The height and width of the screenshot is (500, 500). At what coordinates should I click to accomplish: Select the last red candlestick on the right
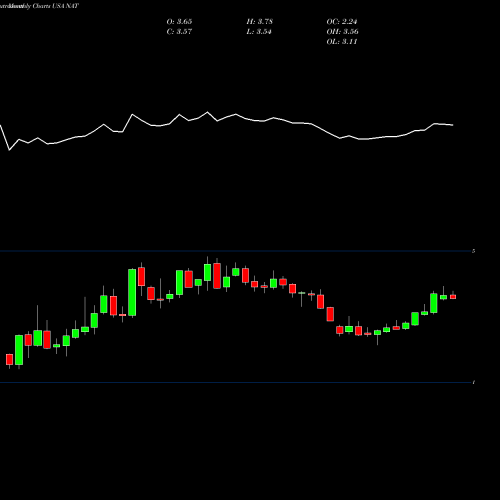[453, 297]
